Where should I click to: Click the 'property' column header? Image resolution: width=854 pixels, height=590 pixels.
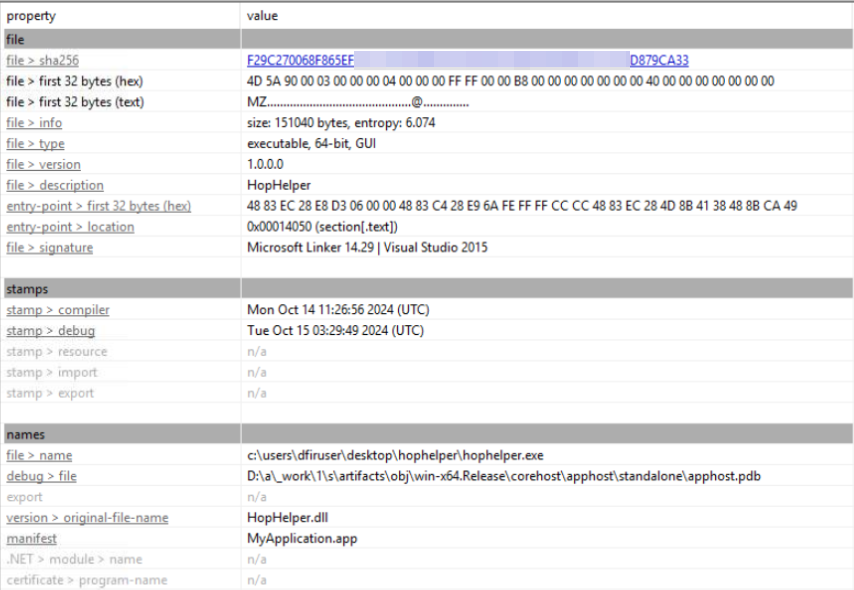point(31,16)
